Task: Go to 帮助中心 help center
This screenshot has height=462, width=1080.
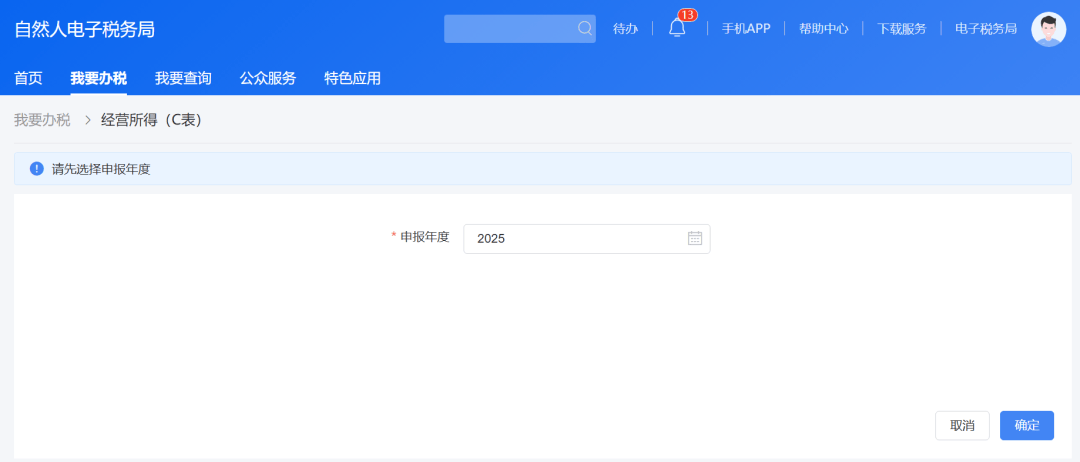Action: [x=823, y=29]
